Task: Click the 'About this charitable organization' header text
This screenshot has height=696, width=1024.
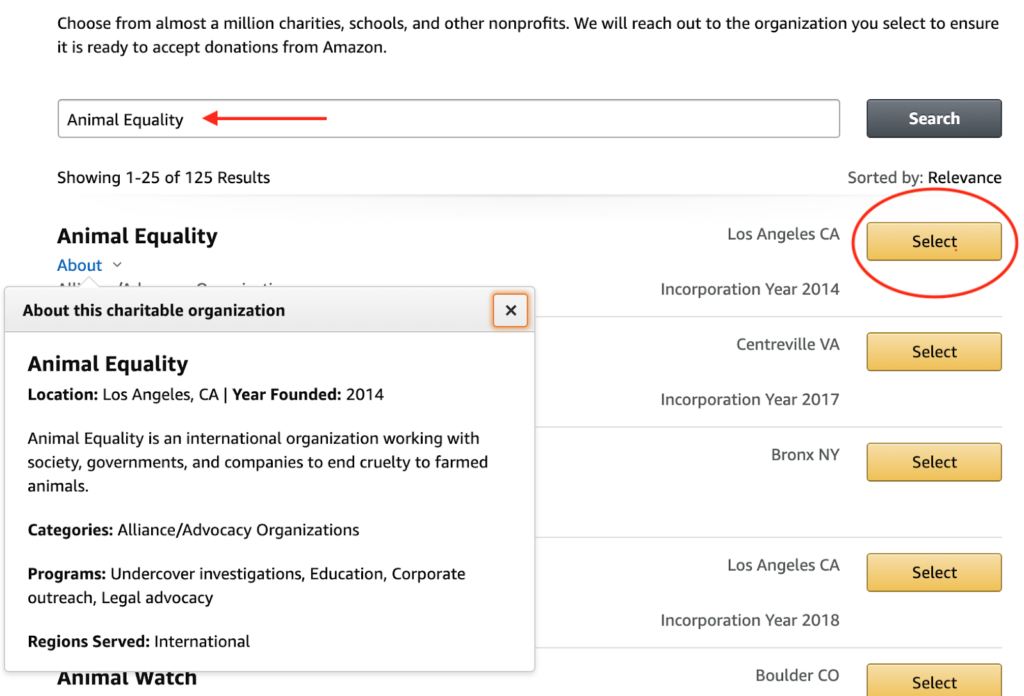Action: 153,311
